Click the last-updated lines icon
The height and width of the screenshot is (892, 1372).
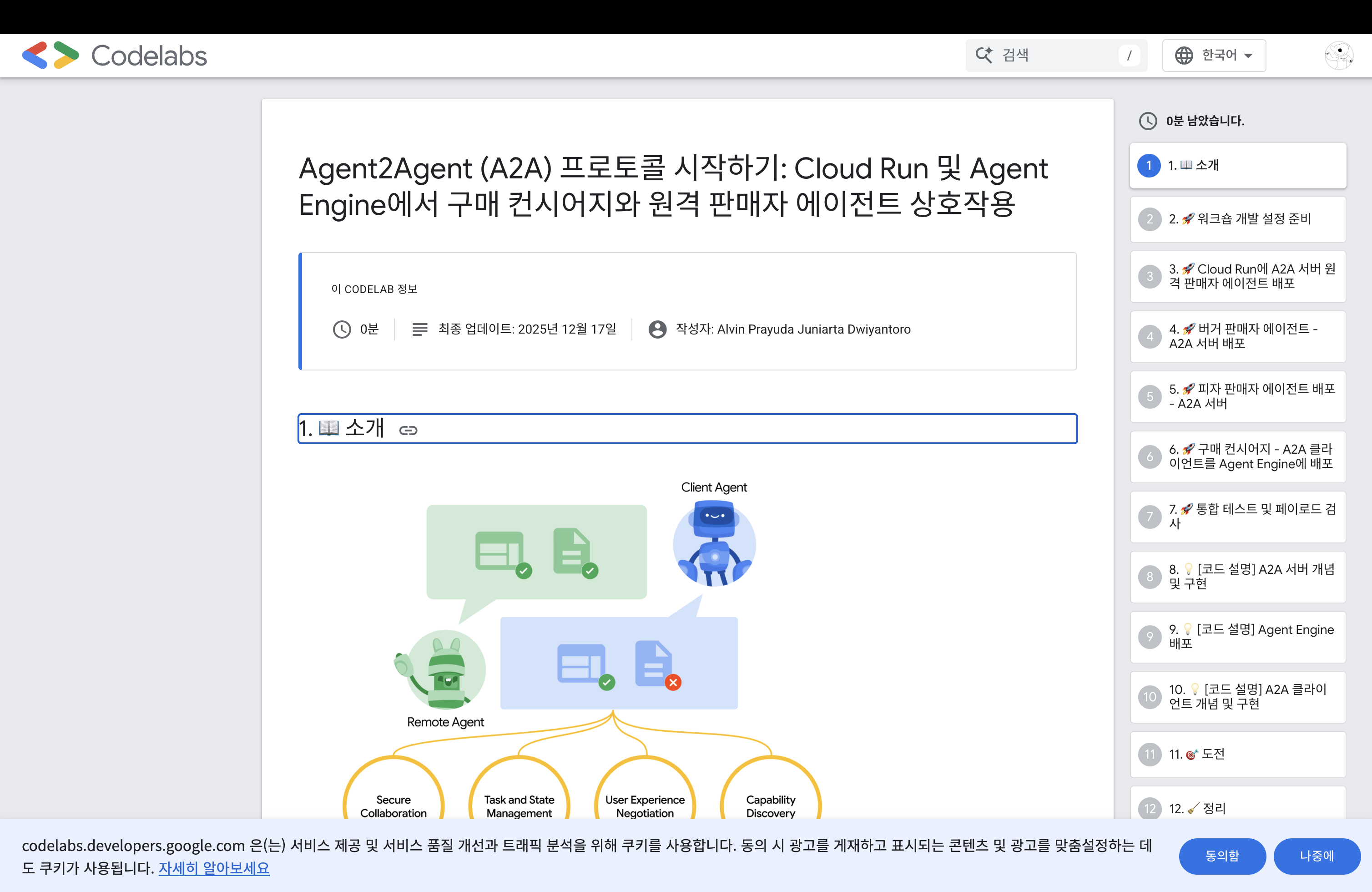tap(420, 329)
